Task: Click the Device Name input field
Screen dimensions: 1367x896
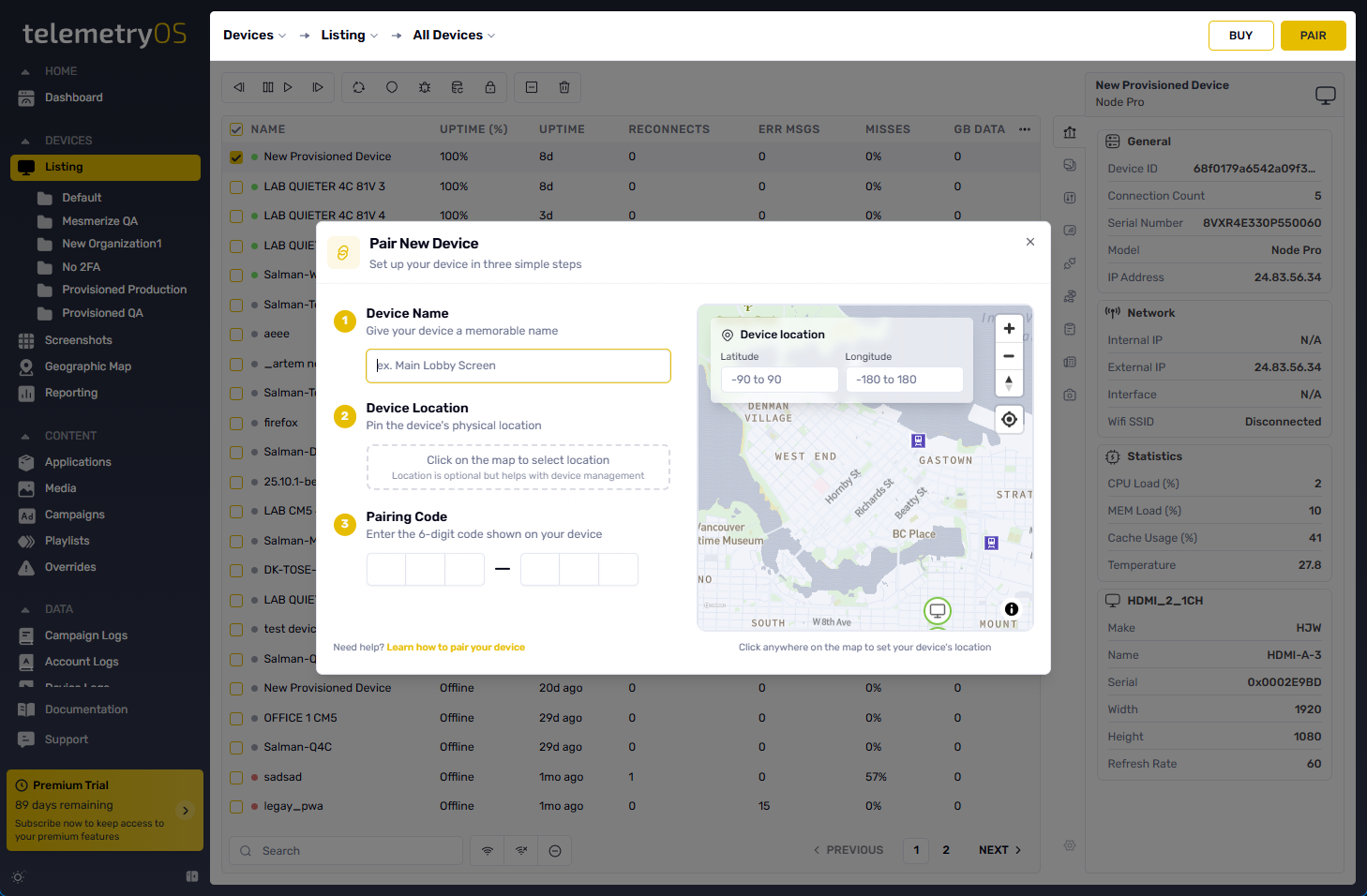Action: (x=518, y=366)
